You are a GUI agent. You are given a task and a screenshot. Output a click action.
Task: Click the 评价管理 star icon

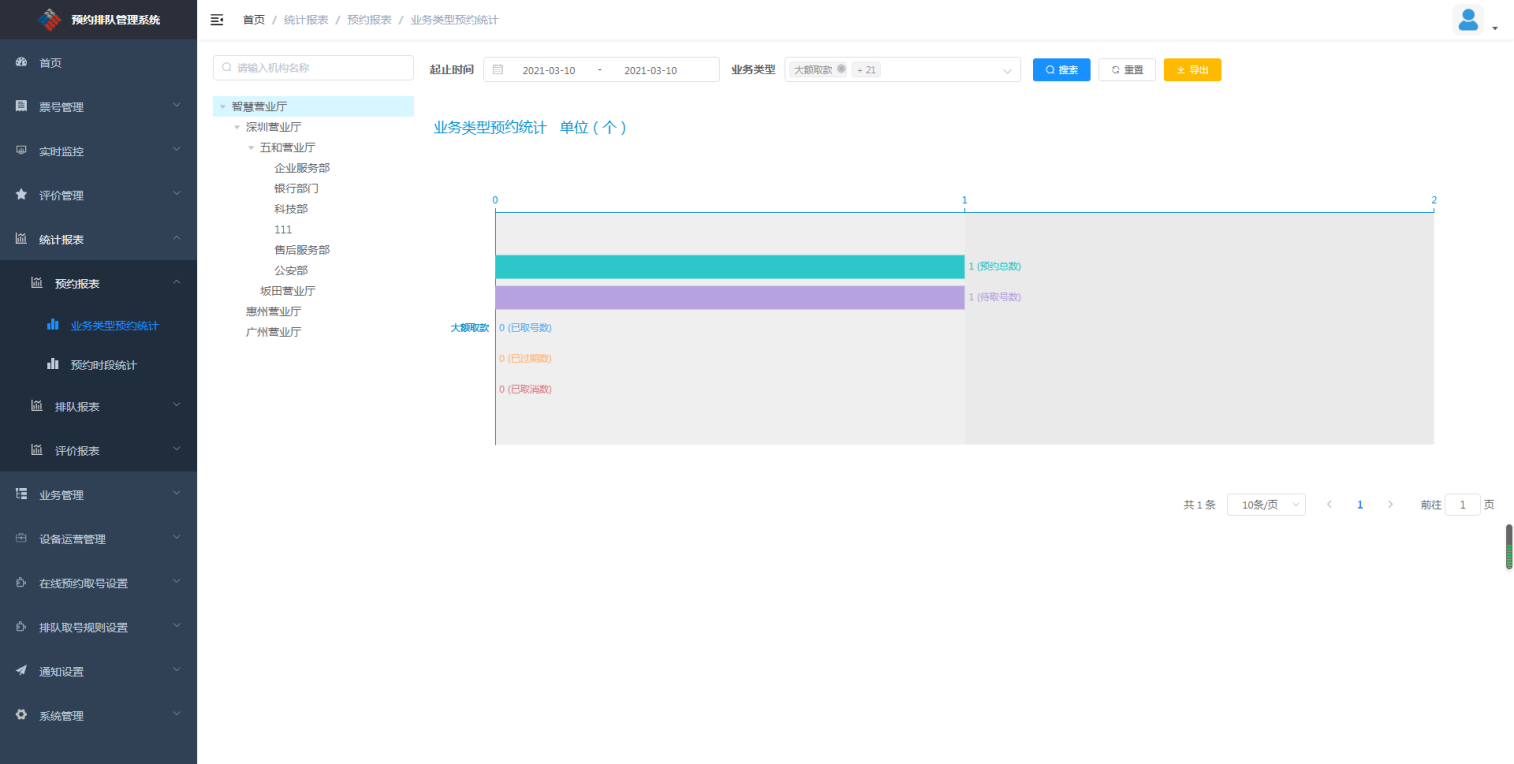click(21, 195)
